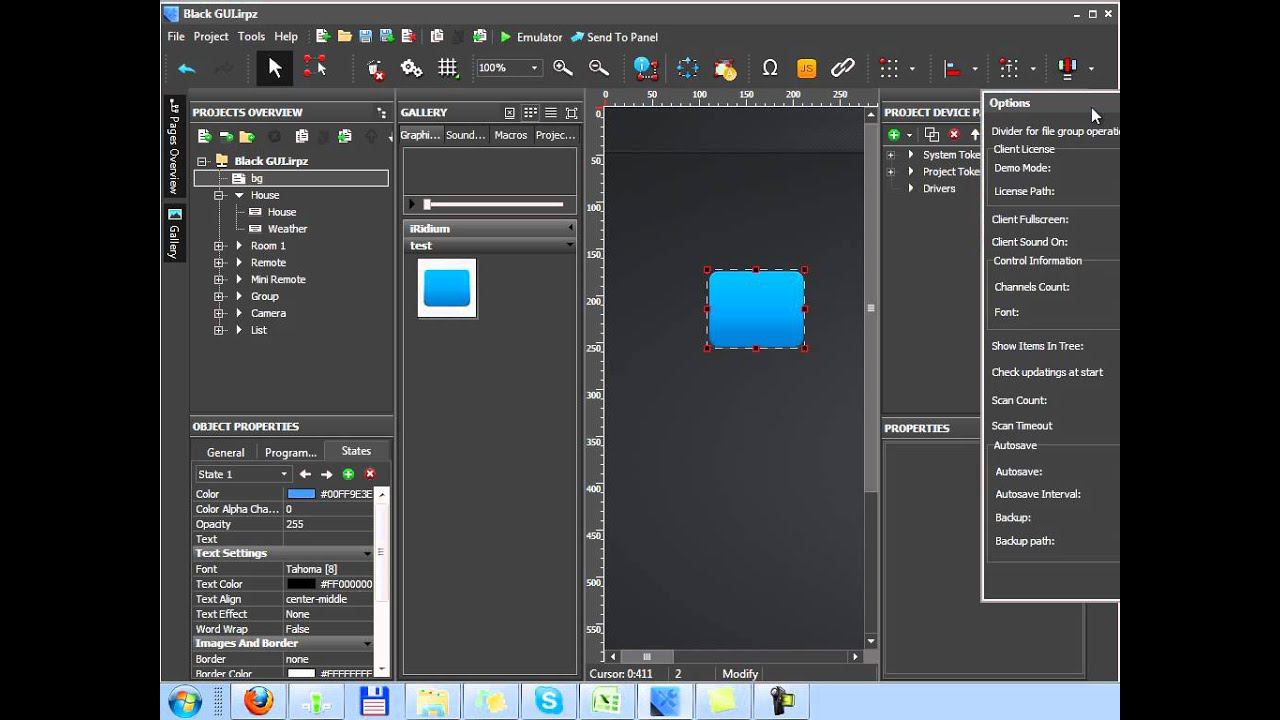Click the blue Color swatch
This screenshot has height=720, width=1280.
point(301,494)
